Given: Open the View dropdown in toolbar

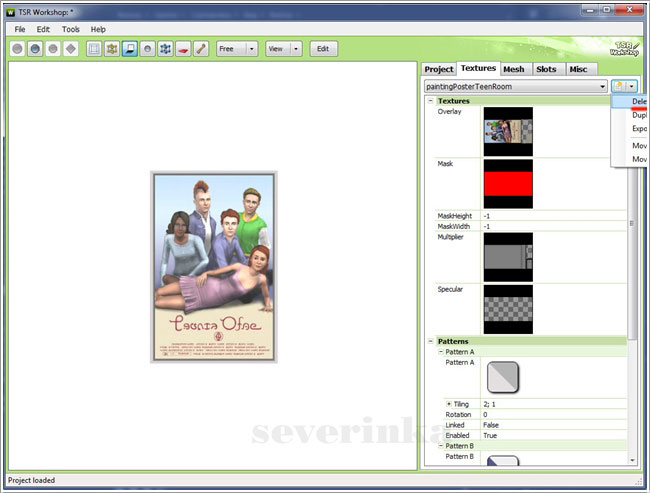Looking at the screenshot, I should click(x=296, y=48).
